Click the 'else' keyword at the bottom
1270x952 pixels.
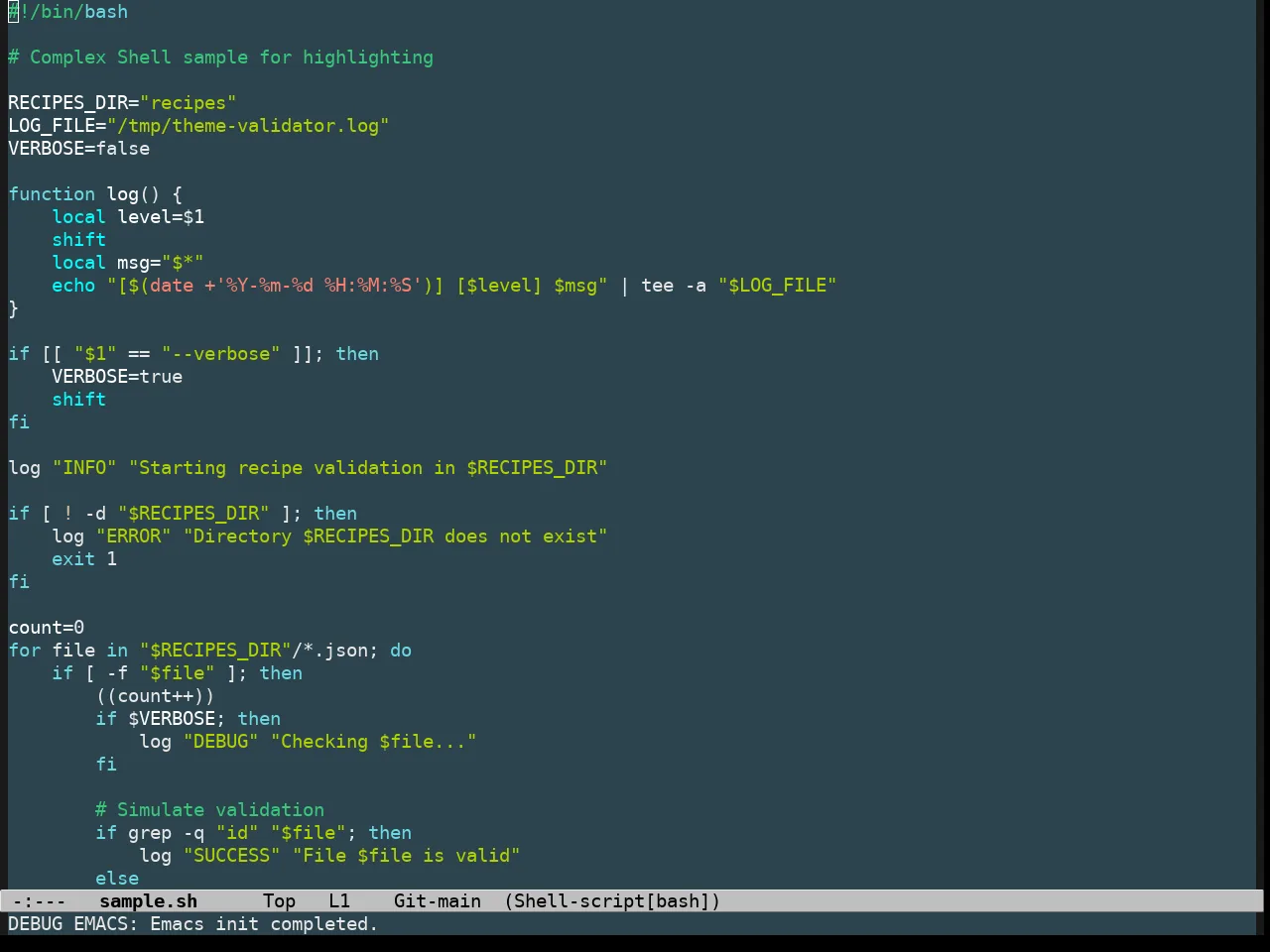pos(117,879)
